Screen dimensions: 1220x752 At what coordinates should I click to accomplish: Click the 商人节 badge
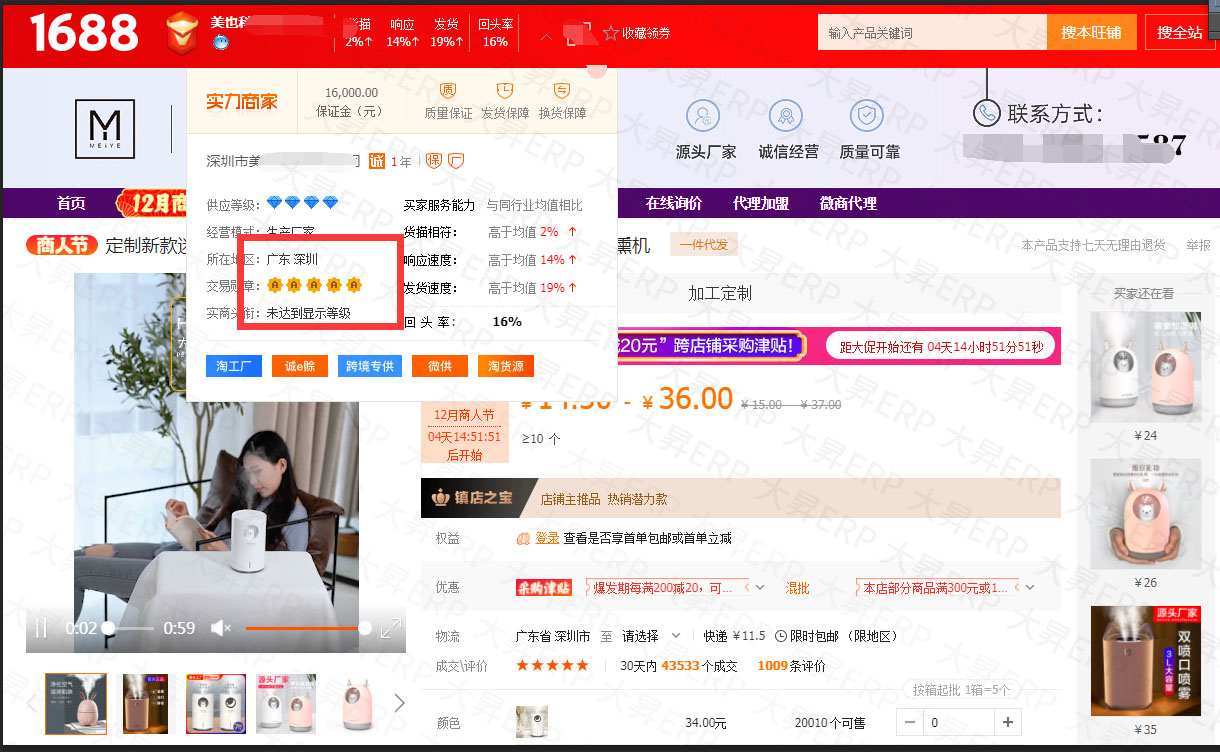pyautogui.click(x=62, y=245)
